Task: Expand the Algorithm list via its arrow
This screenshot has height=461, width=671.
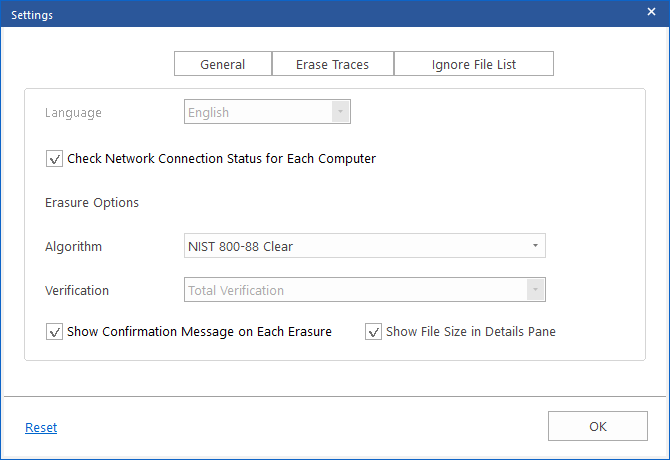Action: pos(535,246)
